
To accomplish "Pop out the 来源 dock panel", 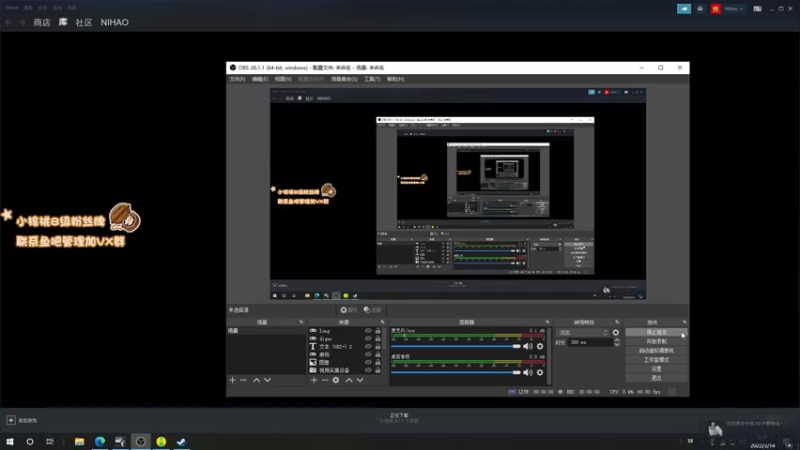I will (382, 322).
